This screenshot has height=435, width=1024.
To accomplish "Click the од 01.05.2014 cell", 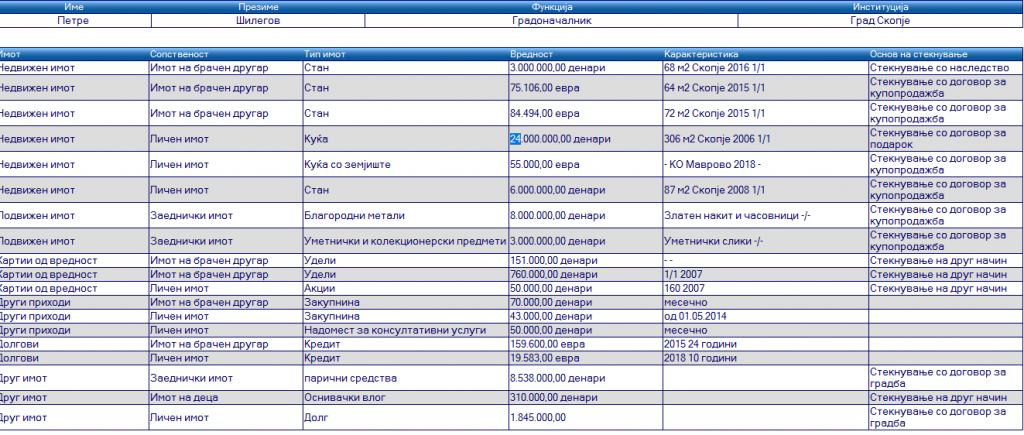I will 765,316.
